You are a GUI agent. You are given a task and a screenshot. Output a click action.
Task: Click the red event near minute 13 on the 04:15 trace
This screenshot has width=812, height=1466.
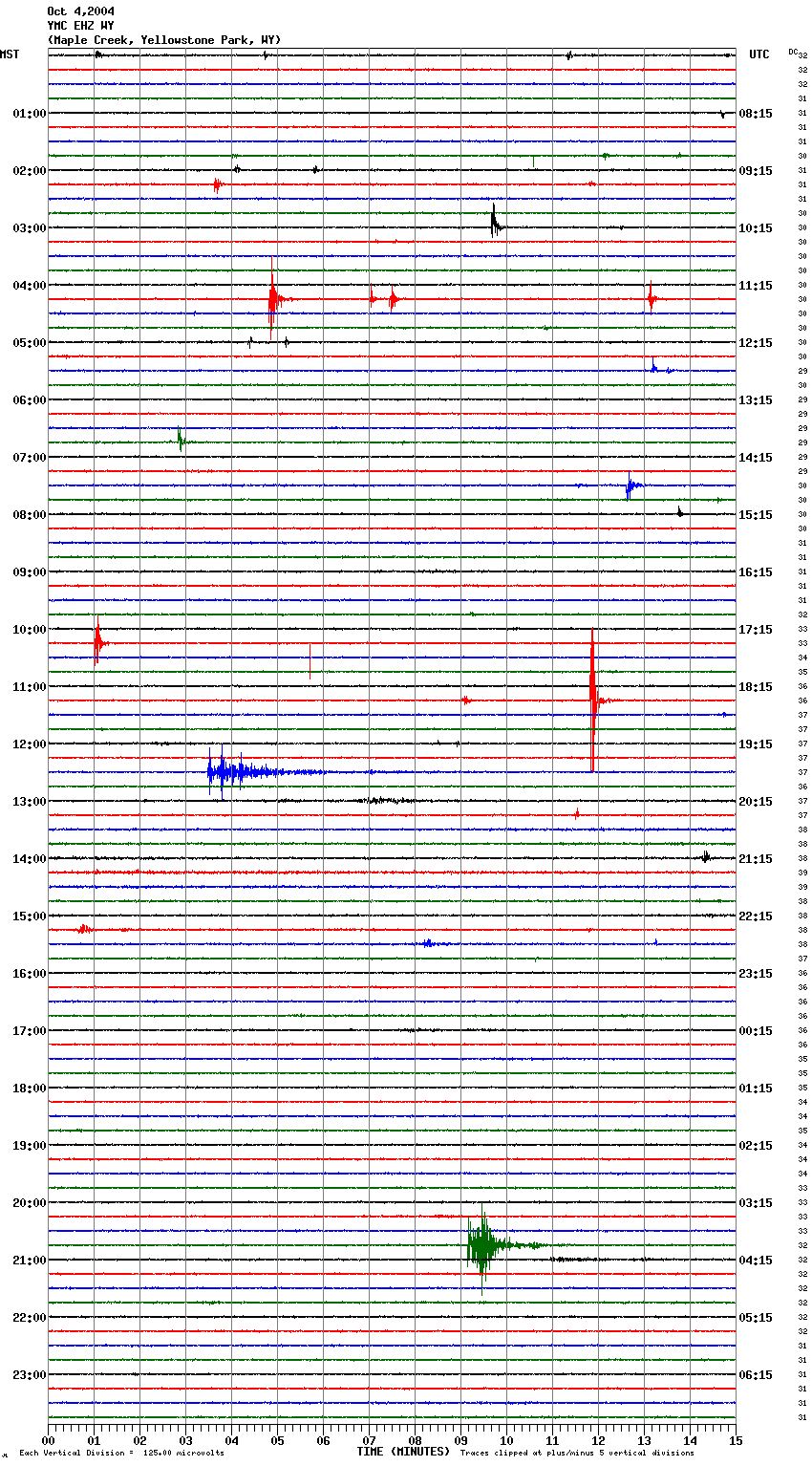pos(651,298)
